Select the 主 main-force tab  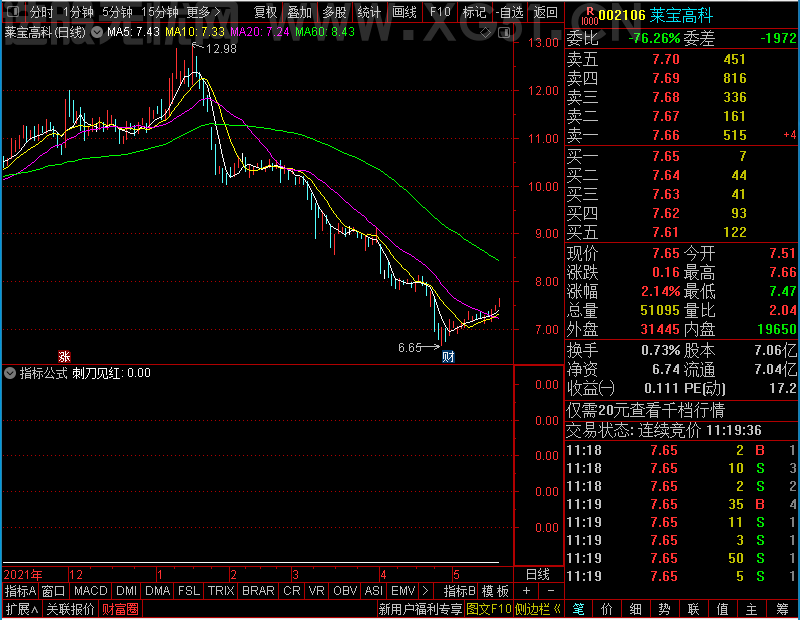click(752, 609)
